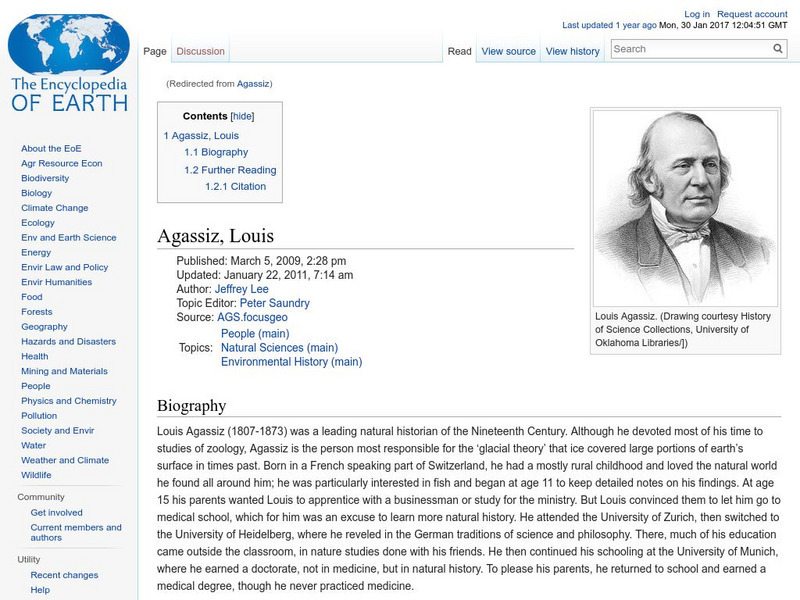Open Current members and authors link
The width and height of the screenshot is (800, 600).
click(76, 532)
